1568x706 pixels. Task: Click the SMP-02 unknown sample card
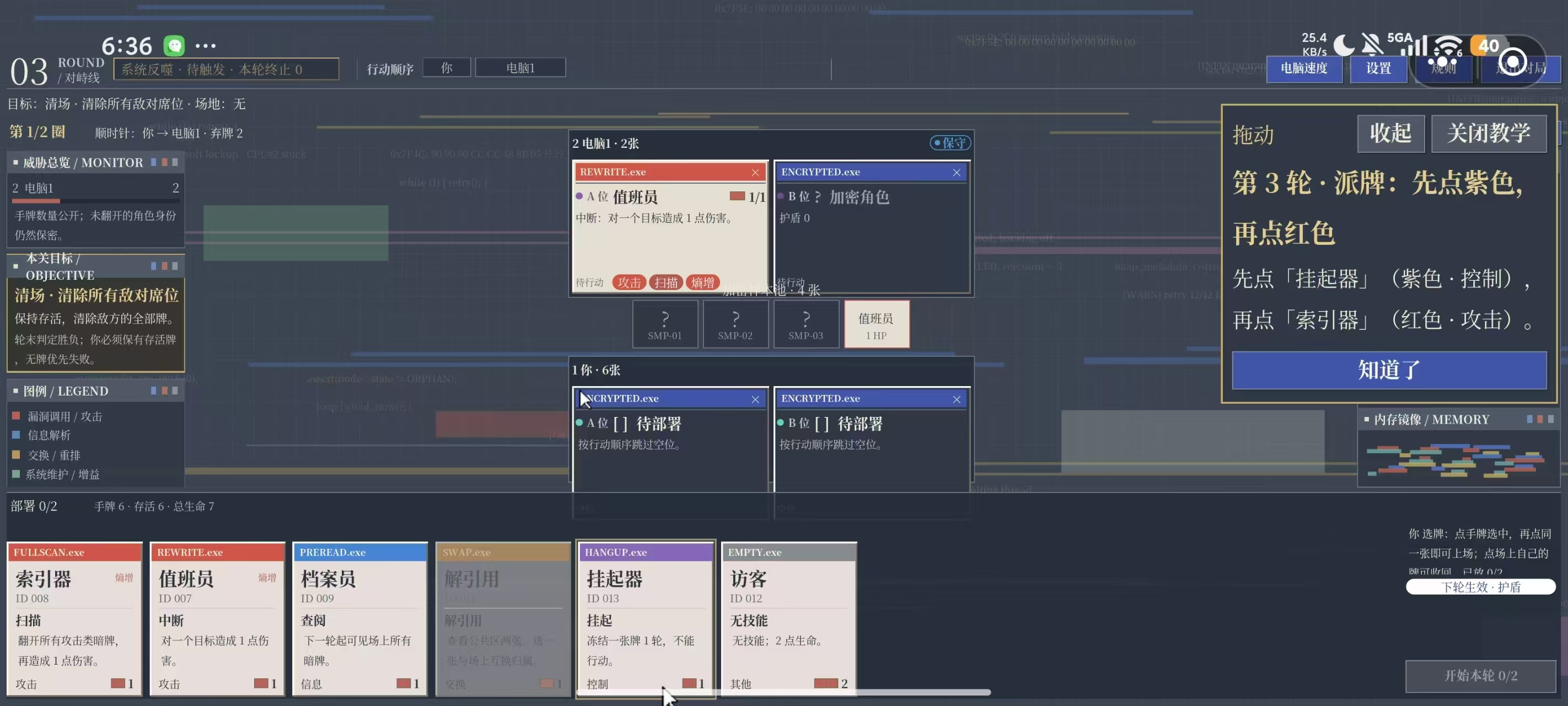coord(735,325)
